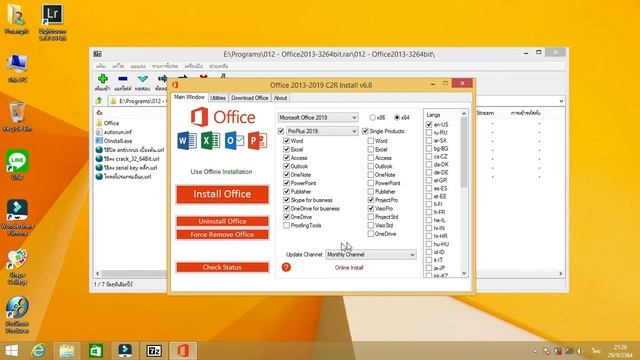The image size is (640, 360).
Task: Select OInstall.exe in 7-Zip file list
Action: (x=118, y=141)
